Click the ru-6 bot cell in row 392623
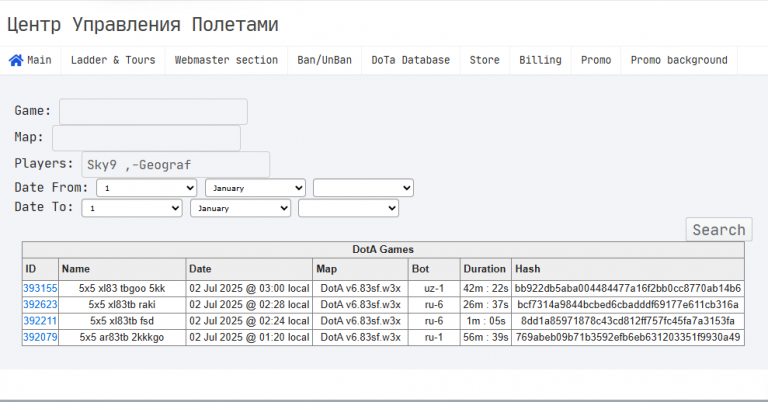The width and height of the screenshot is (768, 402). pos(434,305)
